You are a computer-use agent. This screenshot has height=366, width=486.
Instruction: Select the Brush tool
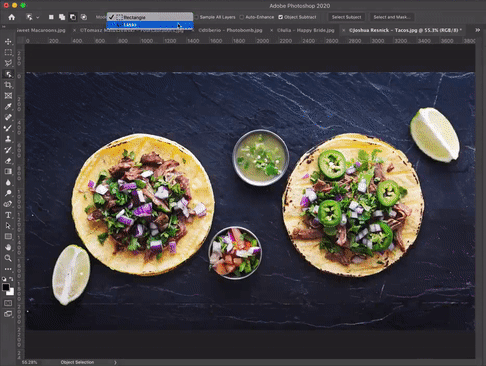point(8,128)
